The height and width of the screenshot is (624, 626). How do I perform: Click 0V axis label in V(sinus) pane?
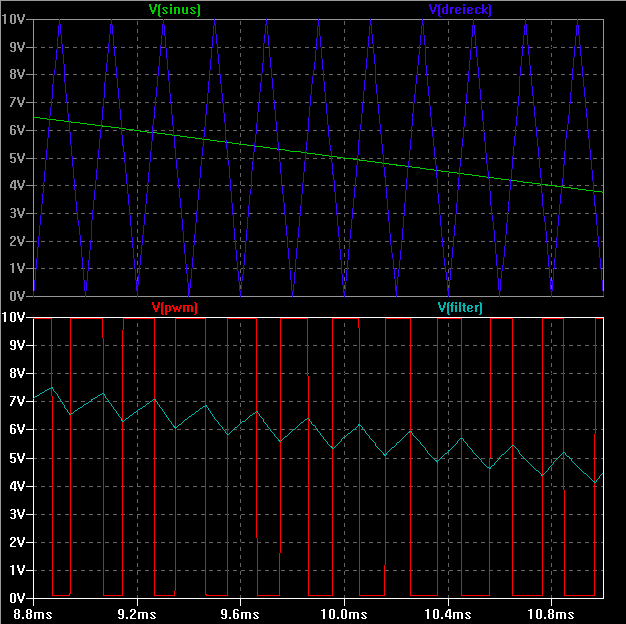17,296
